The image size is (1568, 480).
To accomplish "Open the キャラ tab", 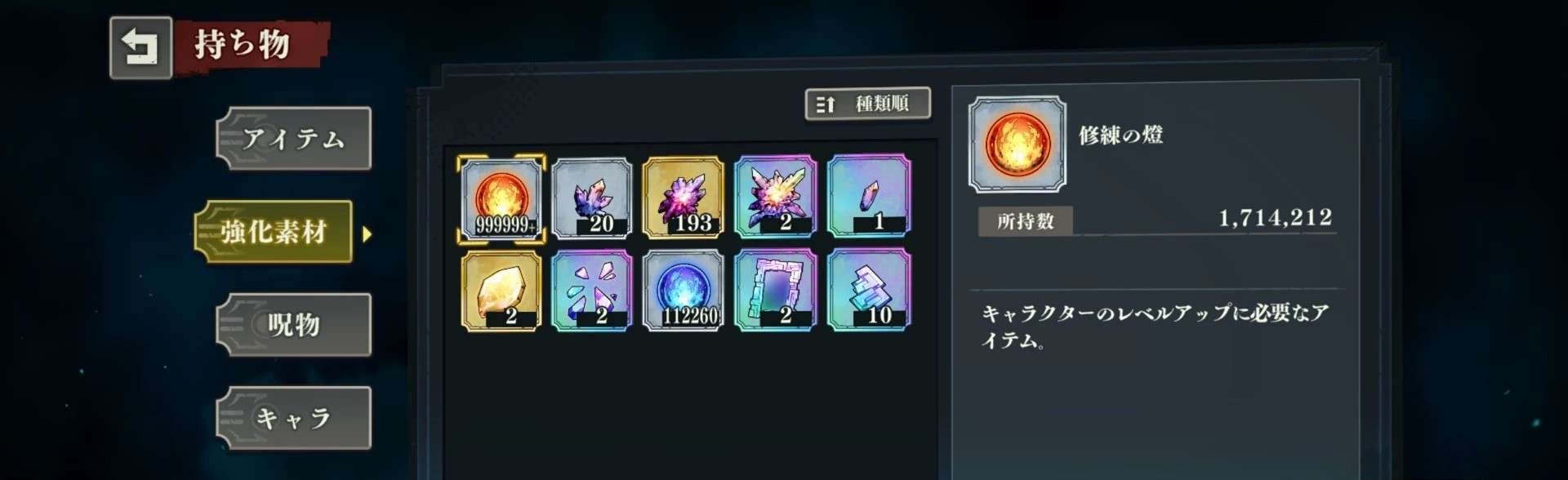I will pyautogui.click(x=294, y=418).
